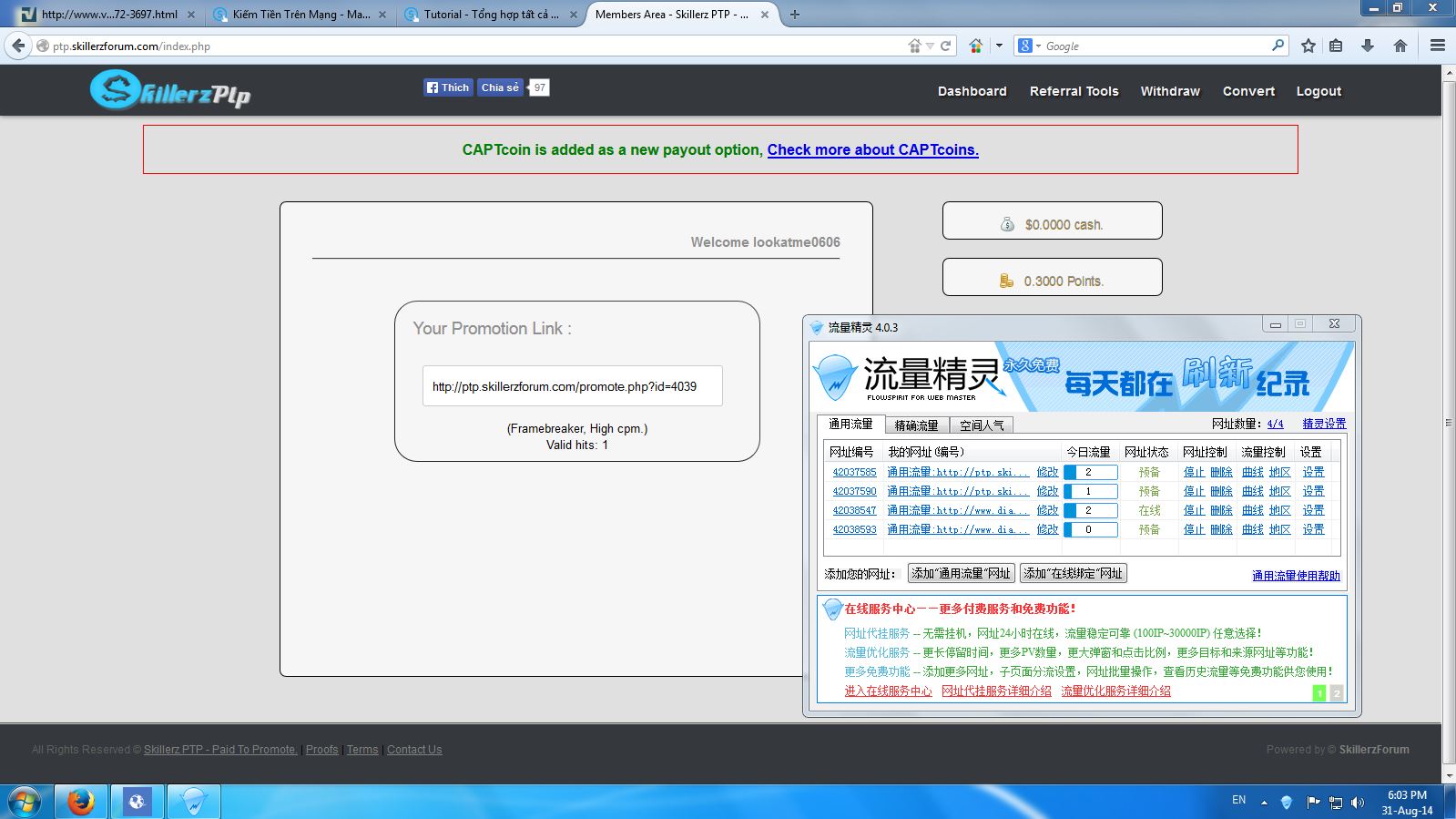Open Referral Tools in the site menu
Image resolution: width=1456 pixels, height=819 pixels.
(x=1074, y=91)
